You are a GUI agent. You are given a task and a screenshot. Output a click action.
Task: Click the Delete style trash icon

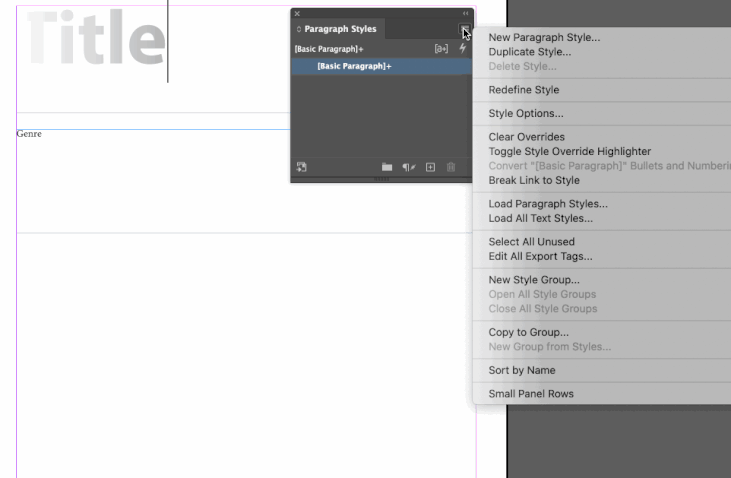click(451, 167)
